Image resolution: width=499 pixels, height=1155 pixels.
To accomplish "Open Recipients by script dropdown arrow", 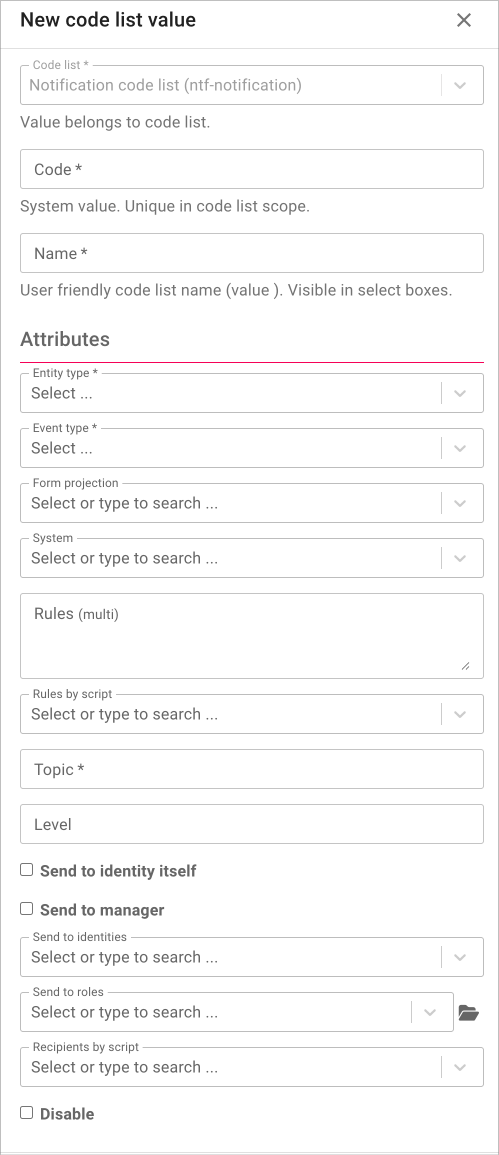I will click(460, 1067).
